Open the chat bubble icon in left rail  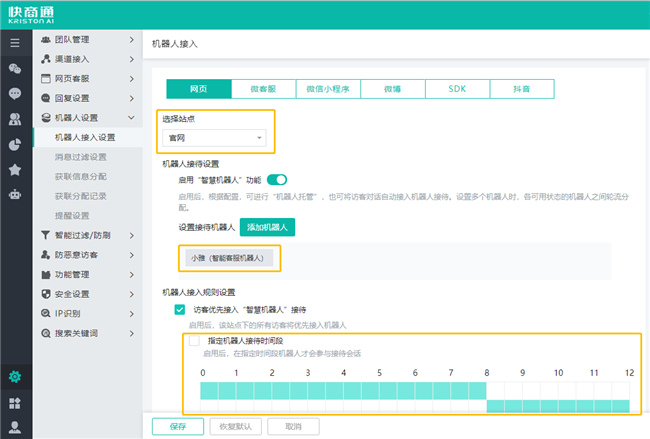click(14, 93)
